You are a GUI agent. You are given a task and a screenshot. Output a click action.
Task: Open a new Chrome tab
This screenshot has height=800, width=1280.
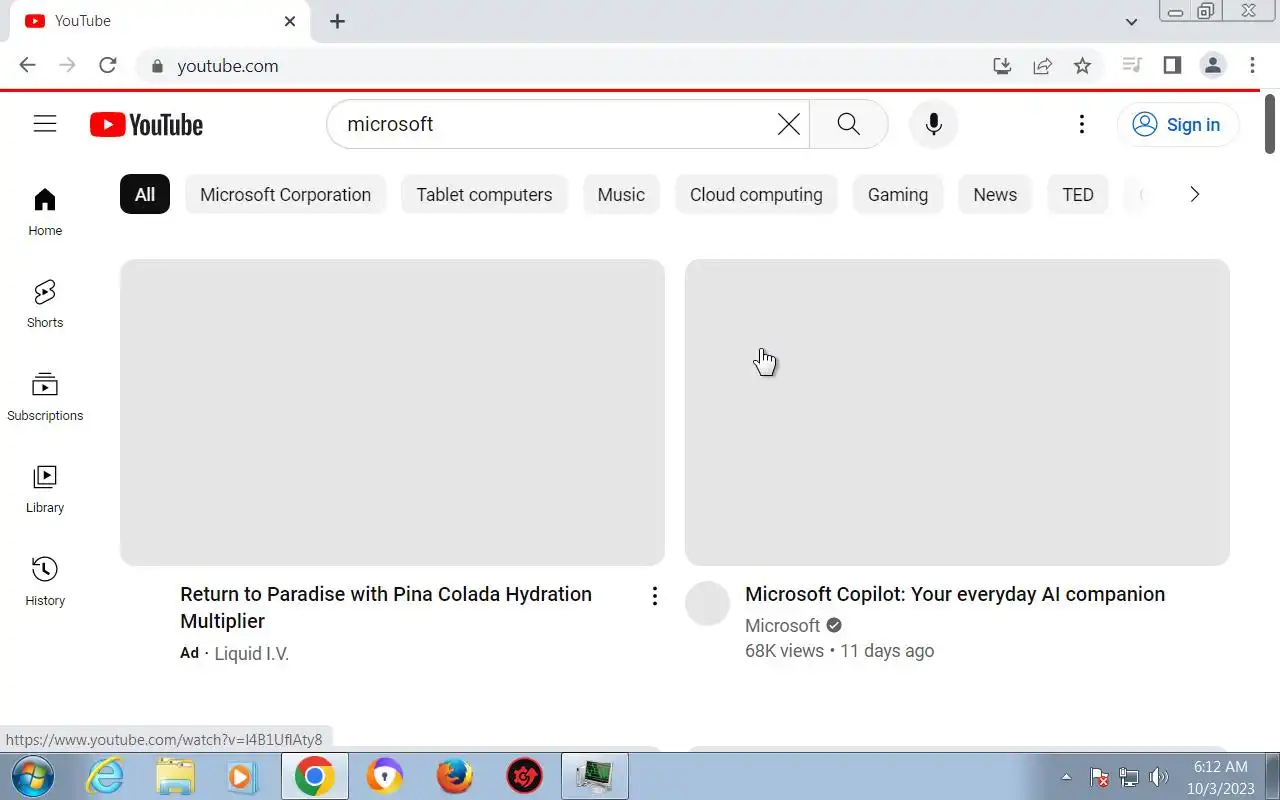pos(337,21)
